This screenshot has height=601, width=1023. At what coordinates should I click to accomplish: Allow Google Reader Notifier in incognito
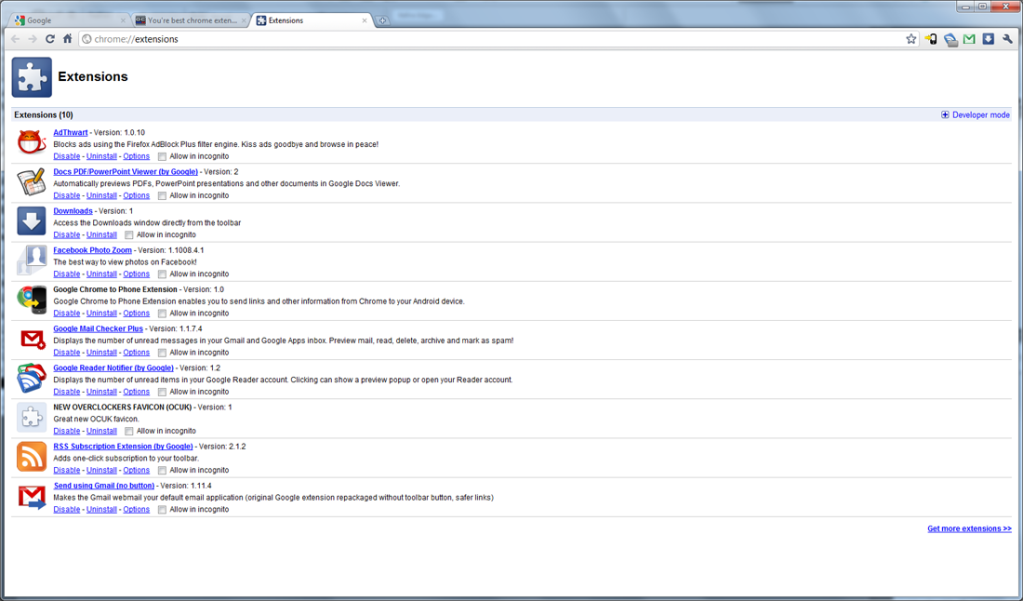(162, 392)
